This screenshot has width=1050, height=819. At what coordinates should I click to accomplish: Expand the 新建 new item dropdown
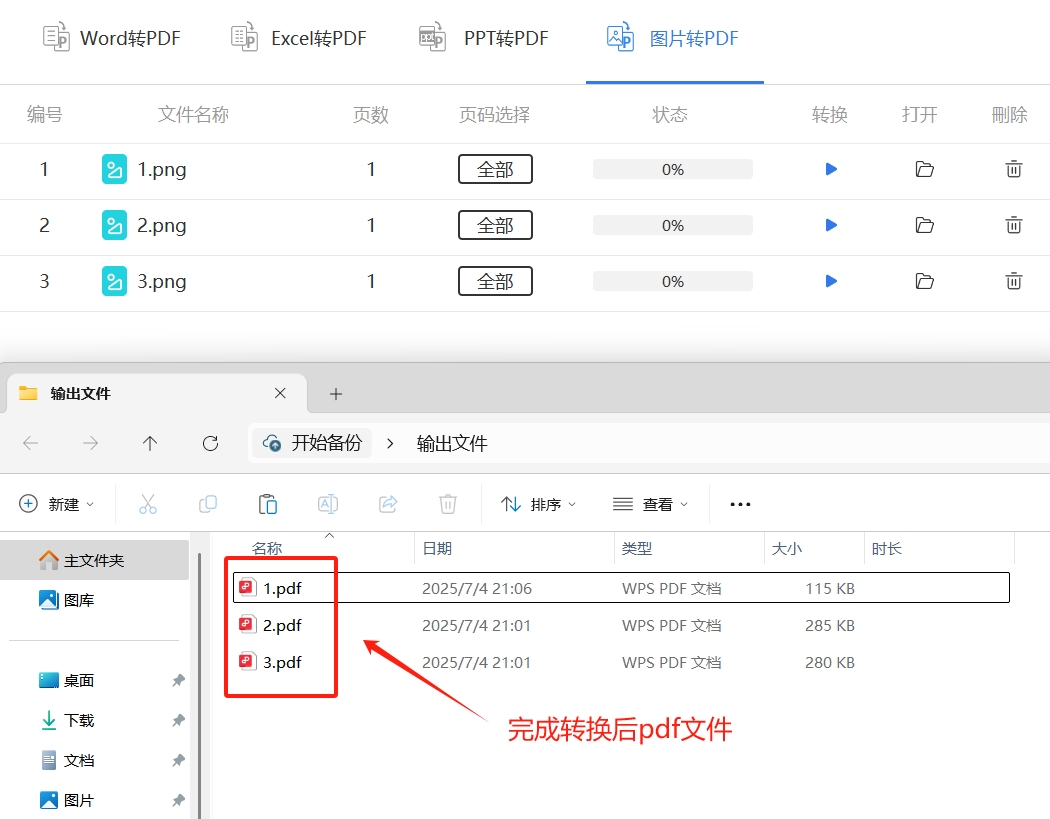[x=57, y=504]
